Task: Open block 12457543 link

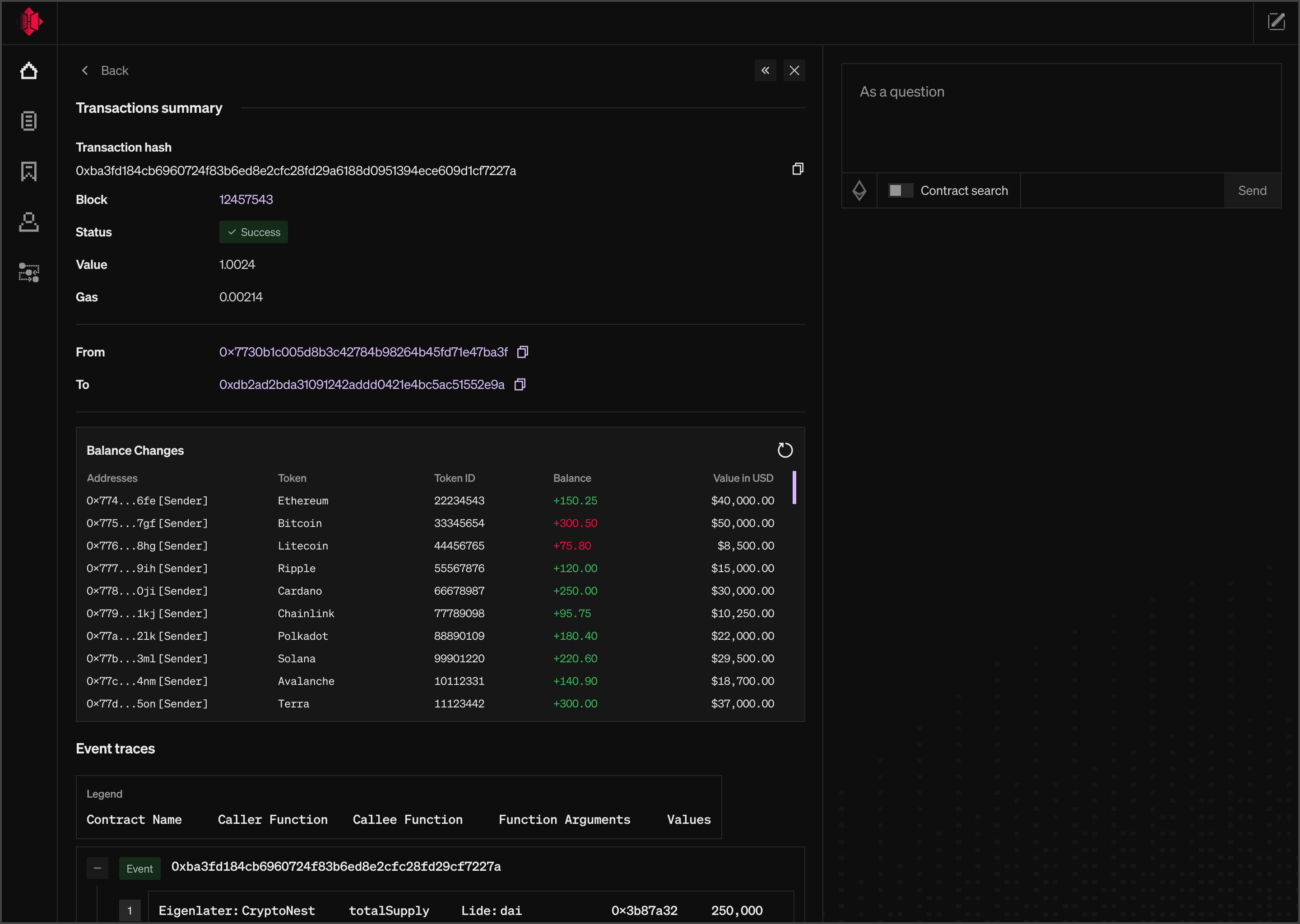Action: 246,200
